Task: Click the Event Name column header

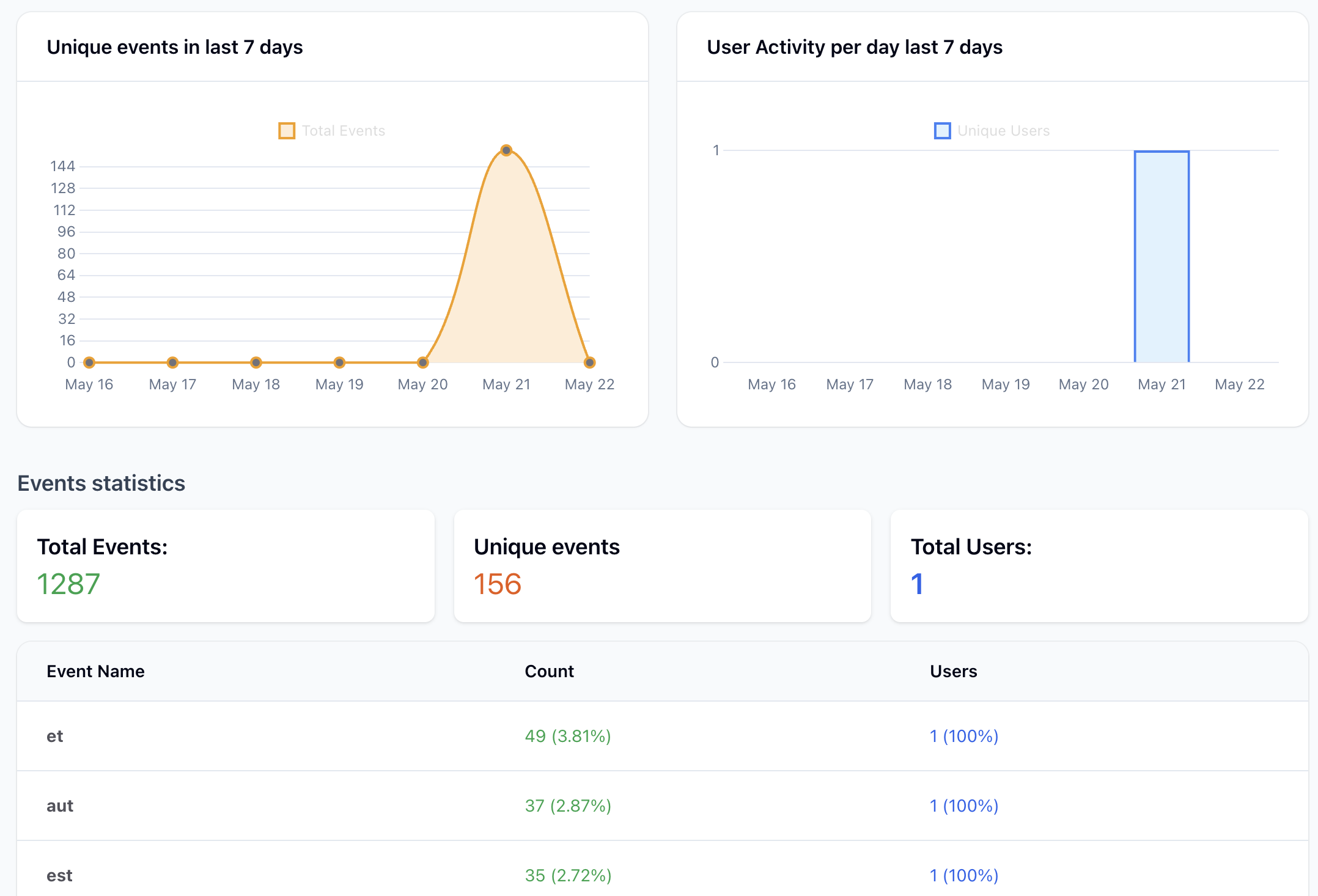Action: [96, 671]
